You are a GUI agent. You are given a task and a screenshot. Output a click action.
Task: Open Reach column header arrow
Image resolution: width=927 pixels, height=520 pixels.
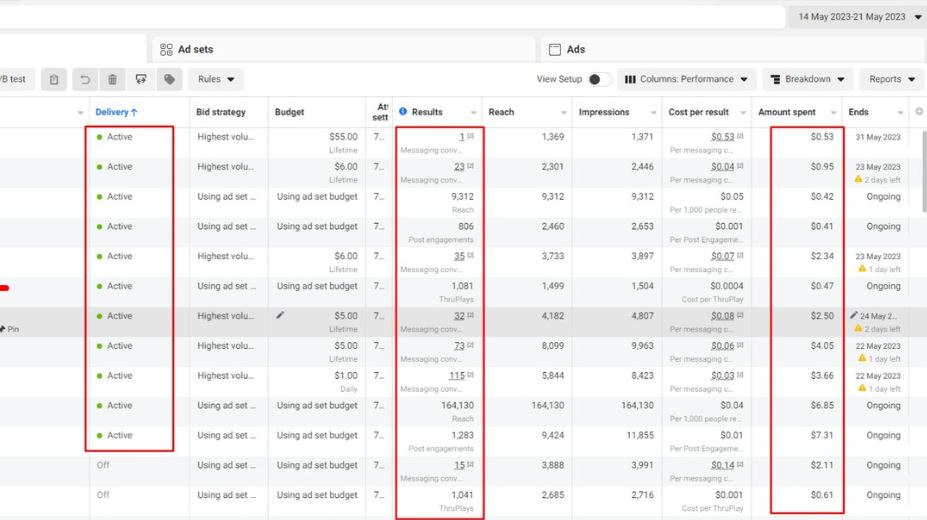click(563, 112)
